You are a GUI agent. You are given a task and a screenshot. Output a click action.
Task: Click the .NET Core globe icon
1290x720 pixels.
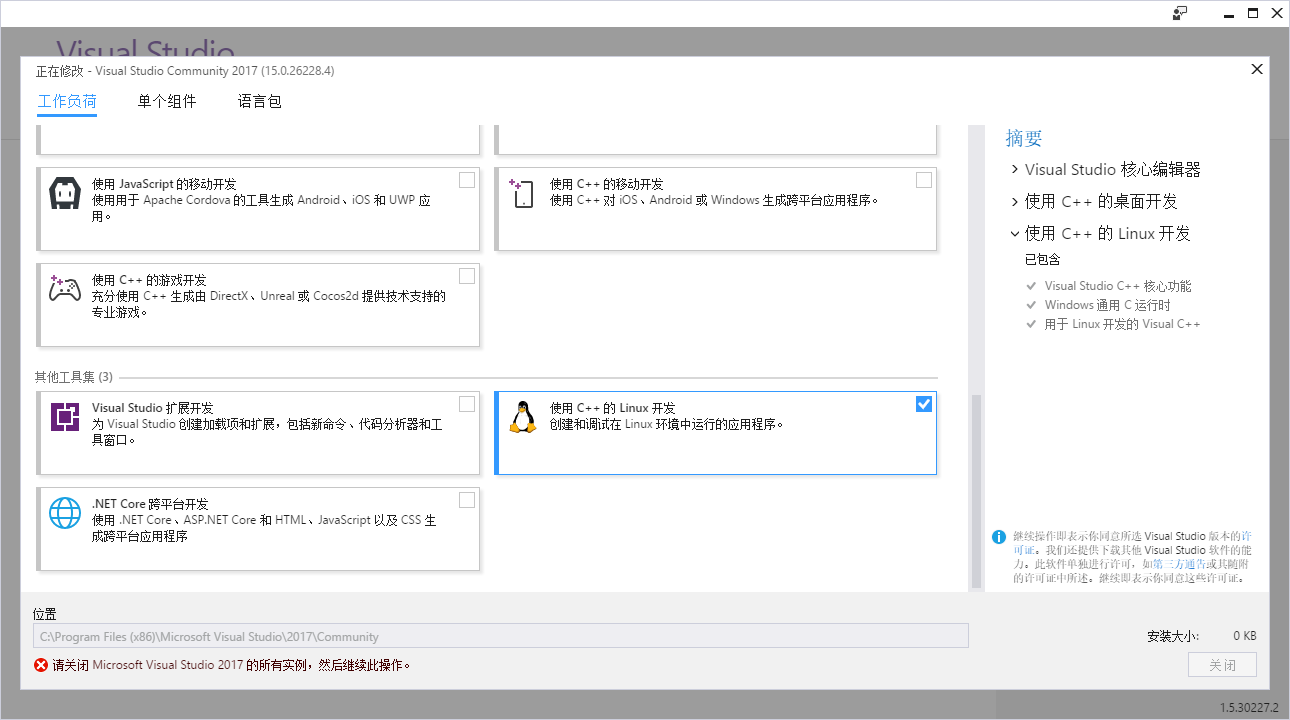click(65, 513)
